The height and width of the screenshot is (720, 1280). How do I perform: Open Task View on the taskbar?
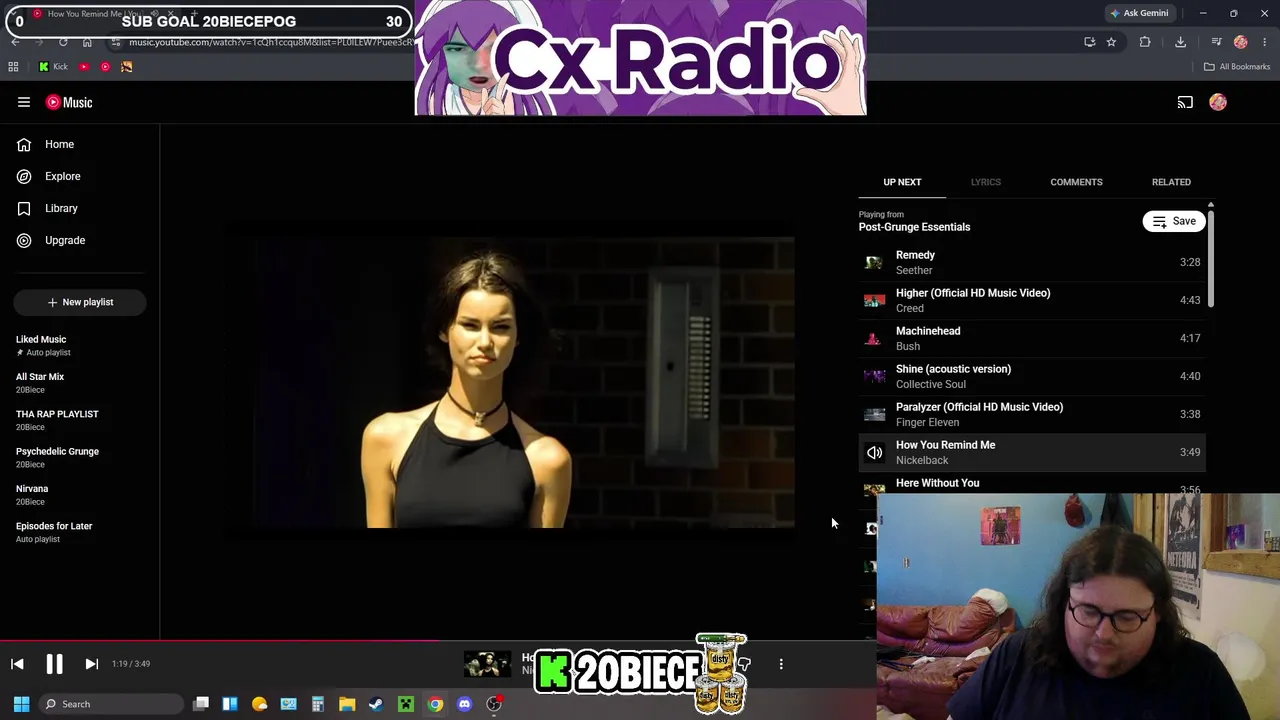point(201,704)
